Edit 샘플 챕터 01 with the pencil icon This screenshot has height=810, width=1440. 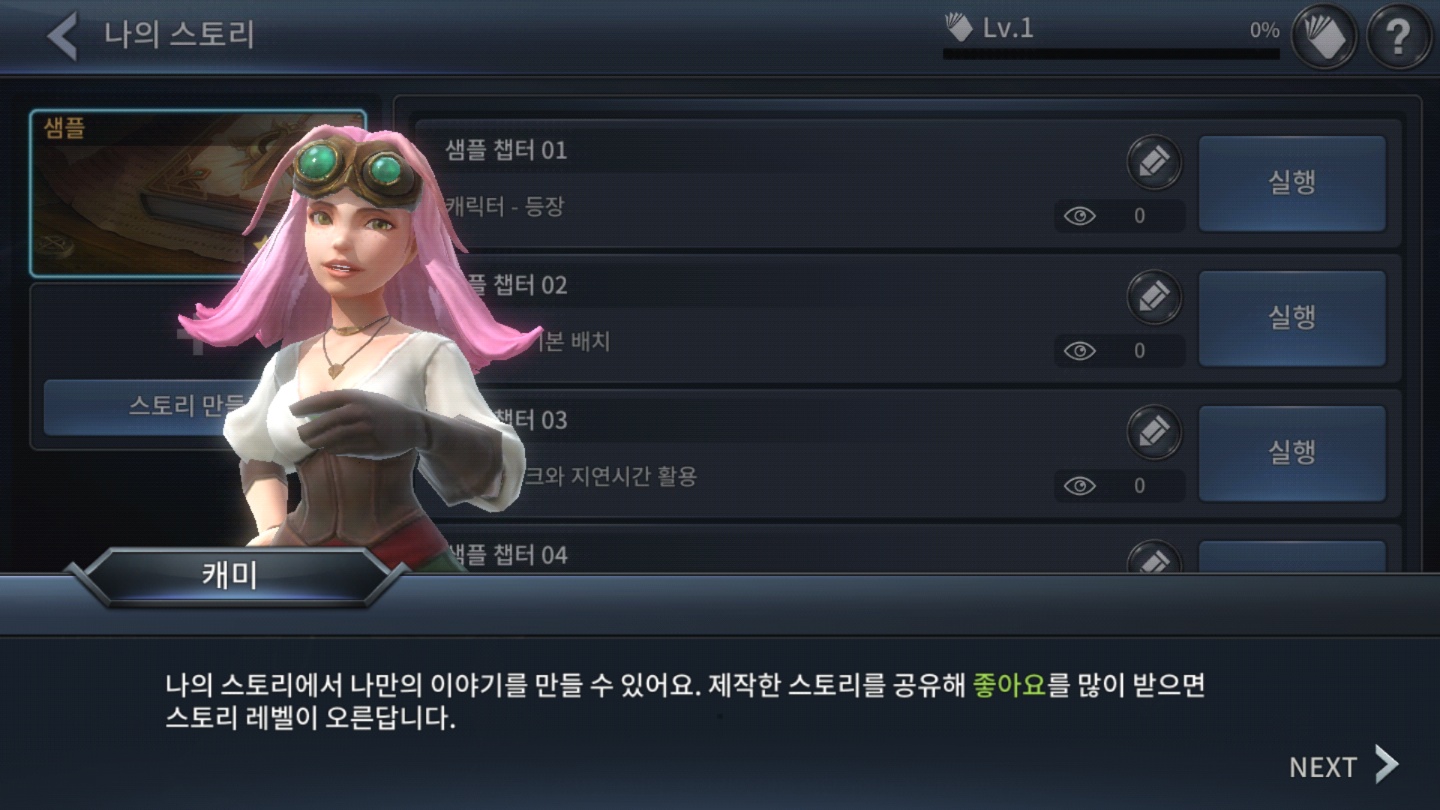pos(1154,162)
